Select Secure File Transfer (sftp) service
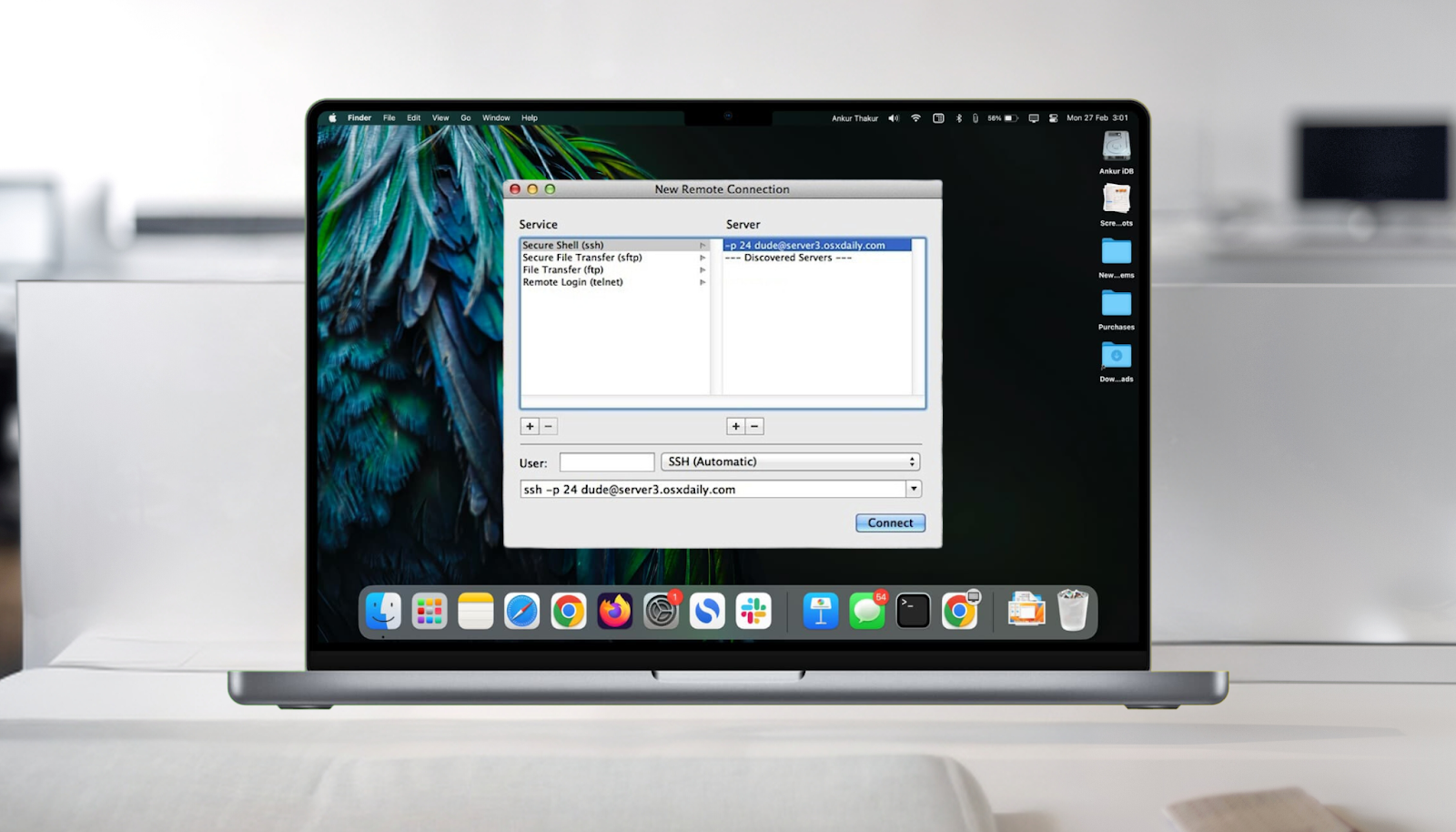The image size is (1456, 832). pos(582,258)
